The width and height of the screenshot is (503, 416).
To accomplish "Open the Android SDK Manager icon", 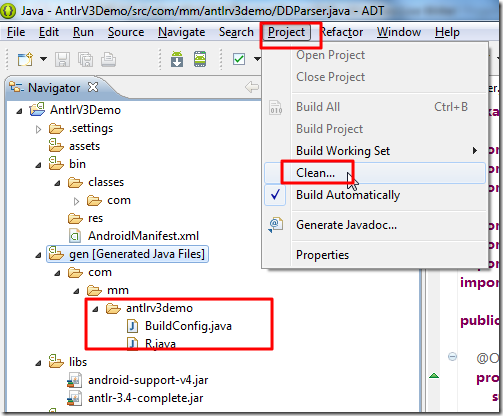I will (x=177, y=59).
